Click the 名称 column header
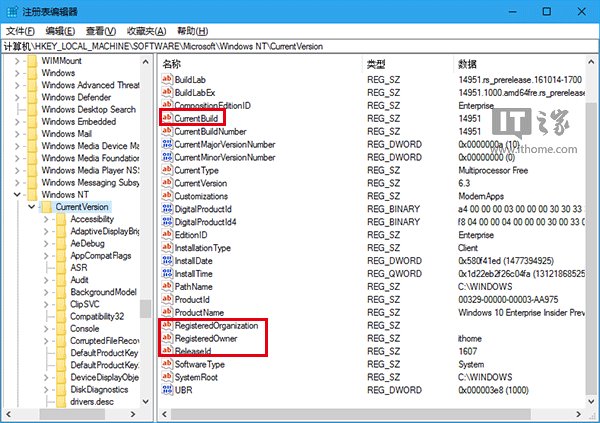This screenshot has width=600, height=423. [259, 64]
